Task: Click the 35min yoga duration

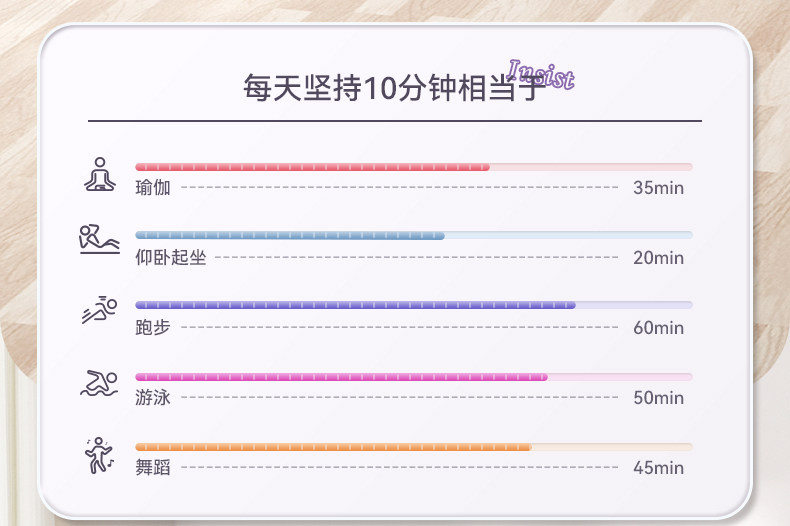Action: [658, 188]
